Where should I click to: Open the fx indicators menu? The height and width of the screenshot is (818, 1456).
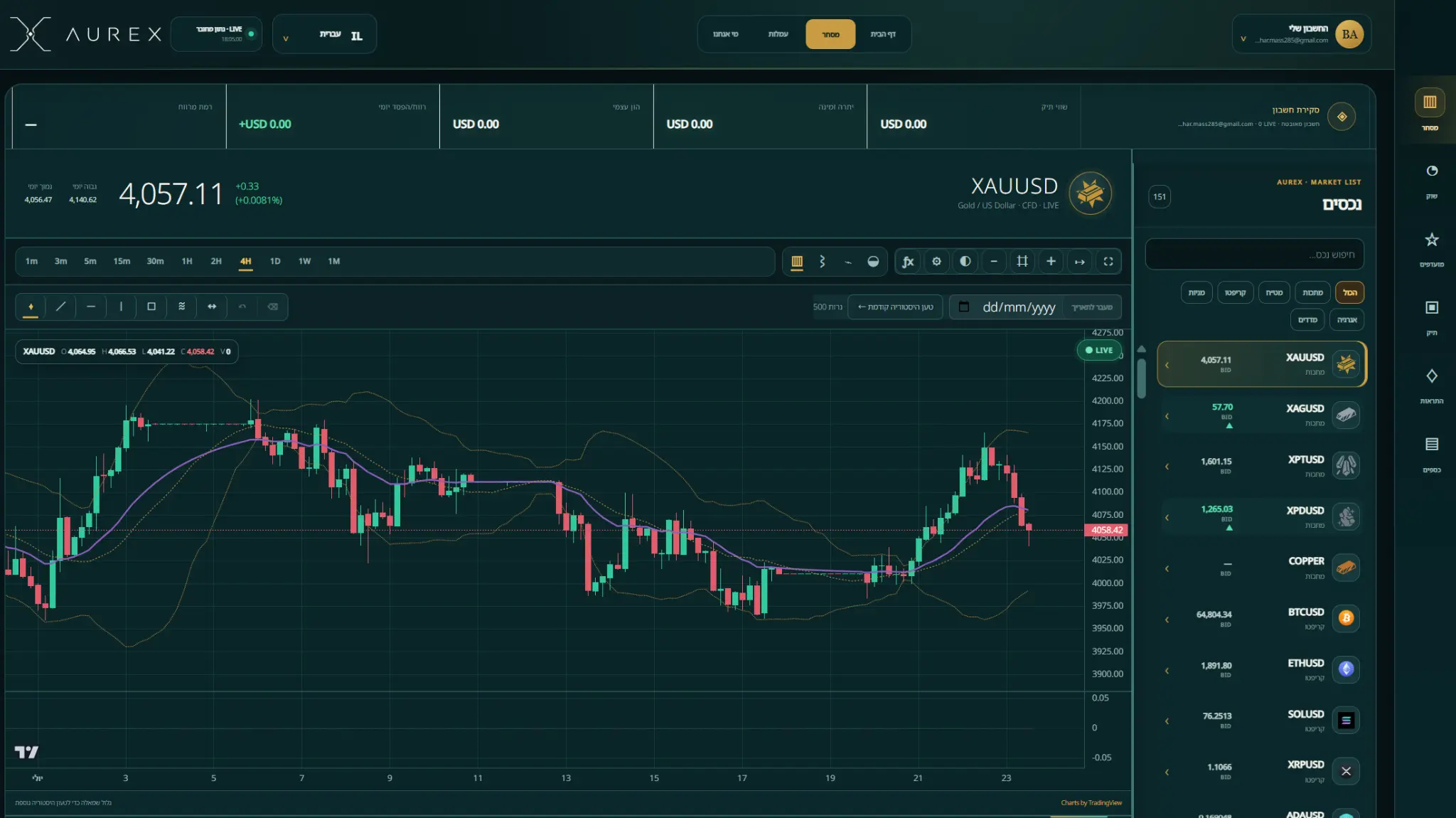[908, 262]
